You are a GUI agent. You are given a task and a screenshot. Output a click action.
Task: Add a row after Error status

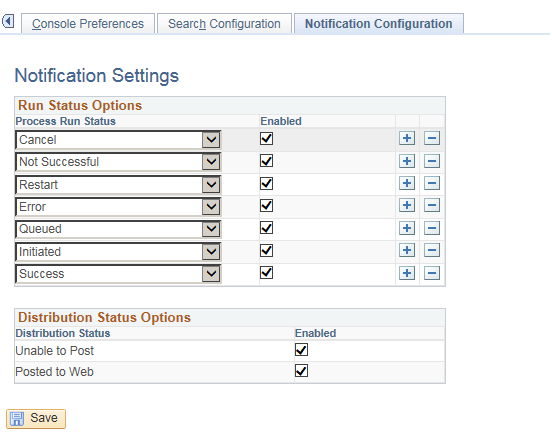coord(407,205)
